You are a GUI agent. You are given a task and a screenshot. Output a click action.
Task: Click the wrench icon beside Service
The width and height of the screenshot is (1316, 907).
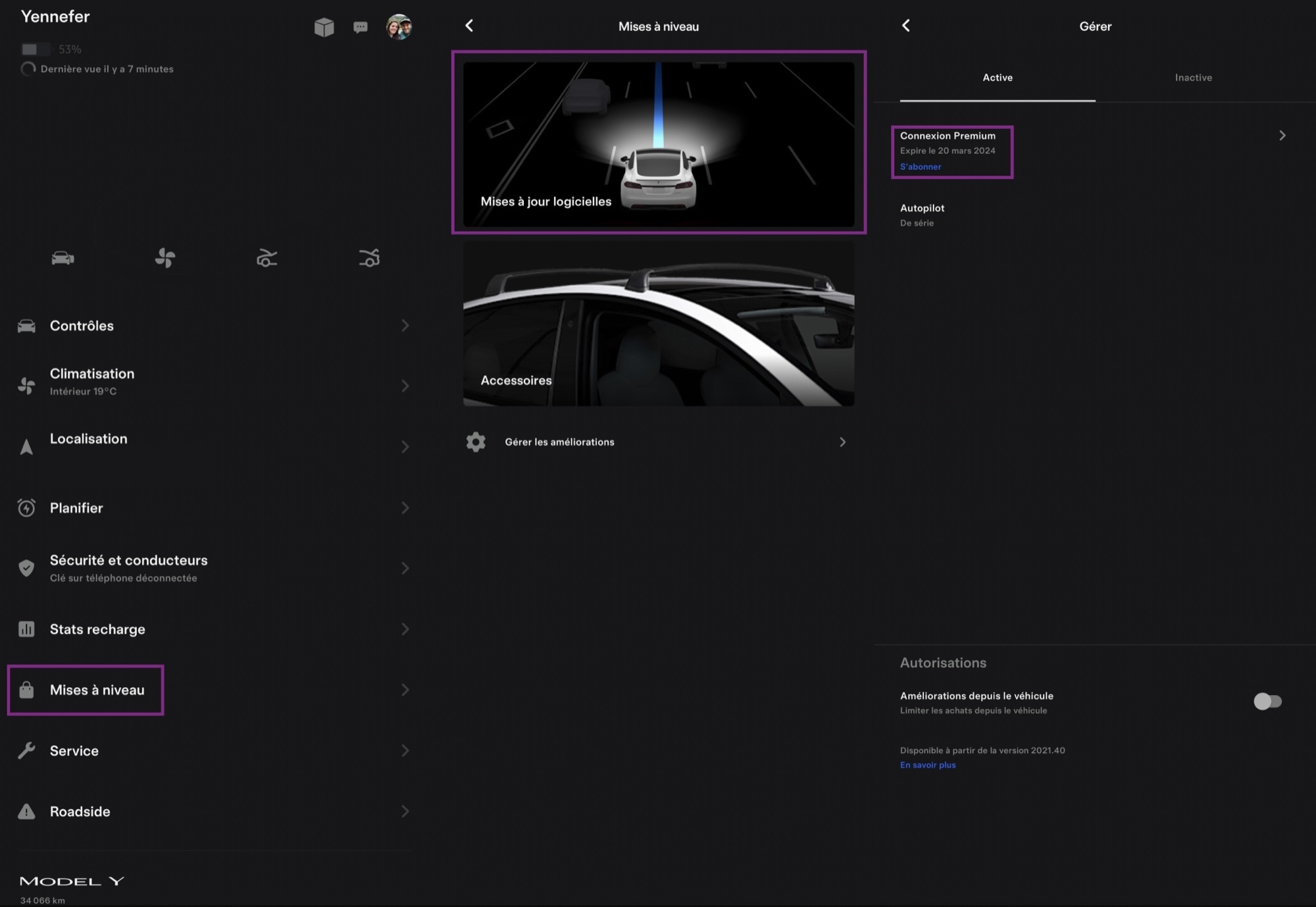(26, 750)
